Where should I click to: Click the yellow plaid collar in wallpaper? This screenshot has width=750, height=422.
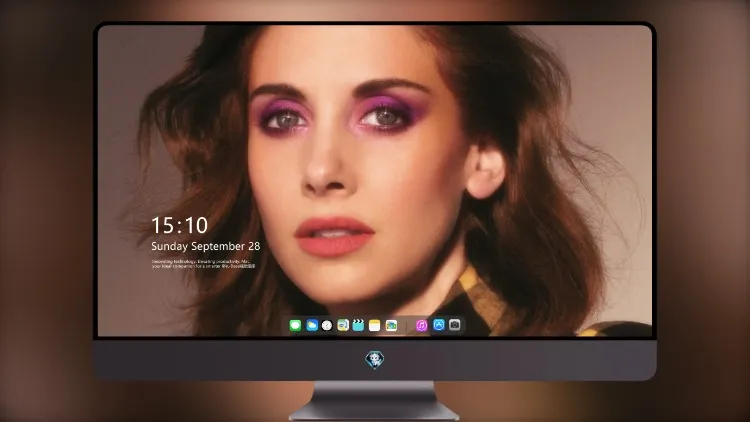471,294
